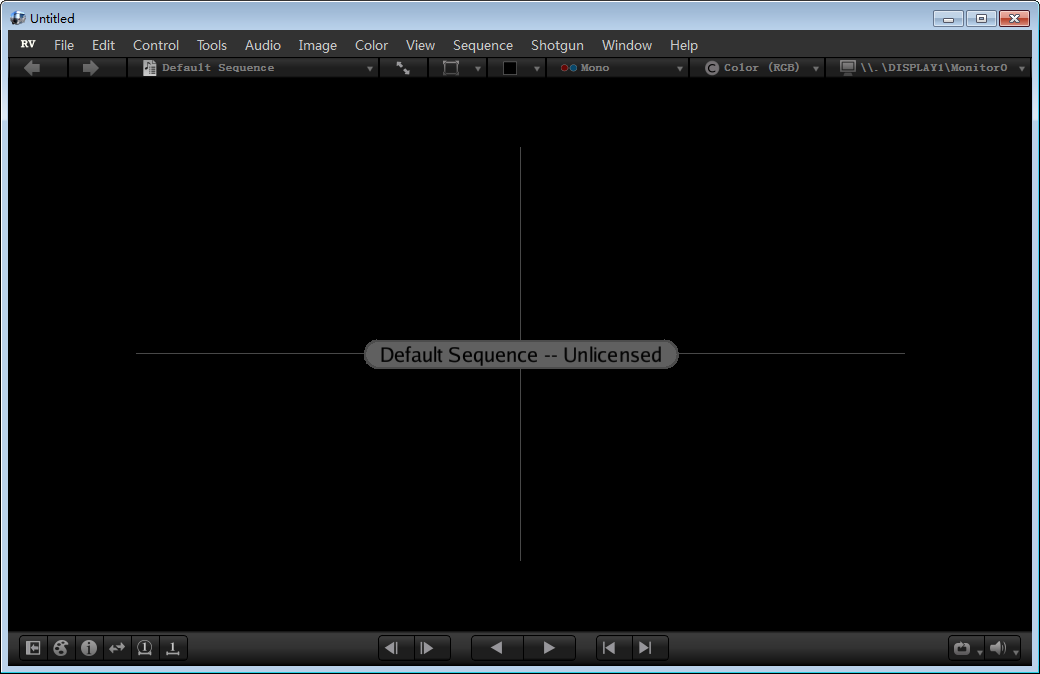Click the frame image icon

click(451, 68)
